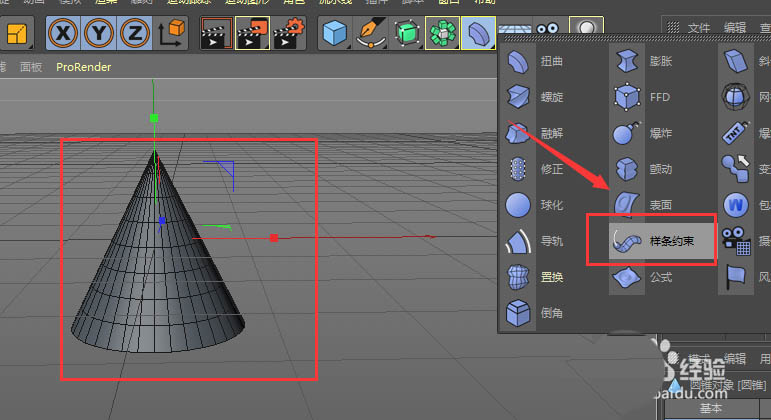Viewport: 771px width, 420px height.
Task: Open the green subdivision generator palette
Action: pyautogui.click(x=407, y=33)
